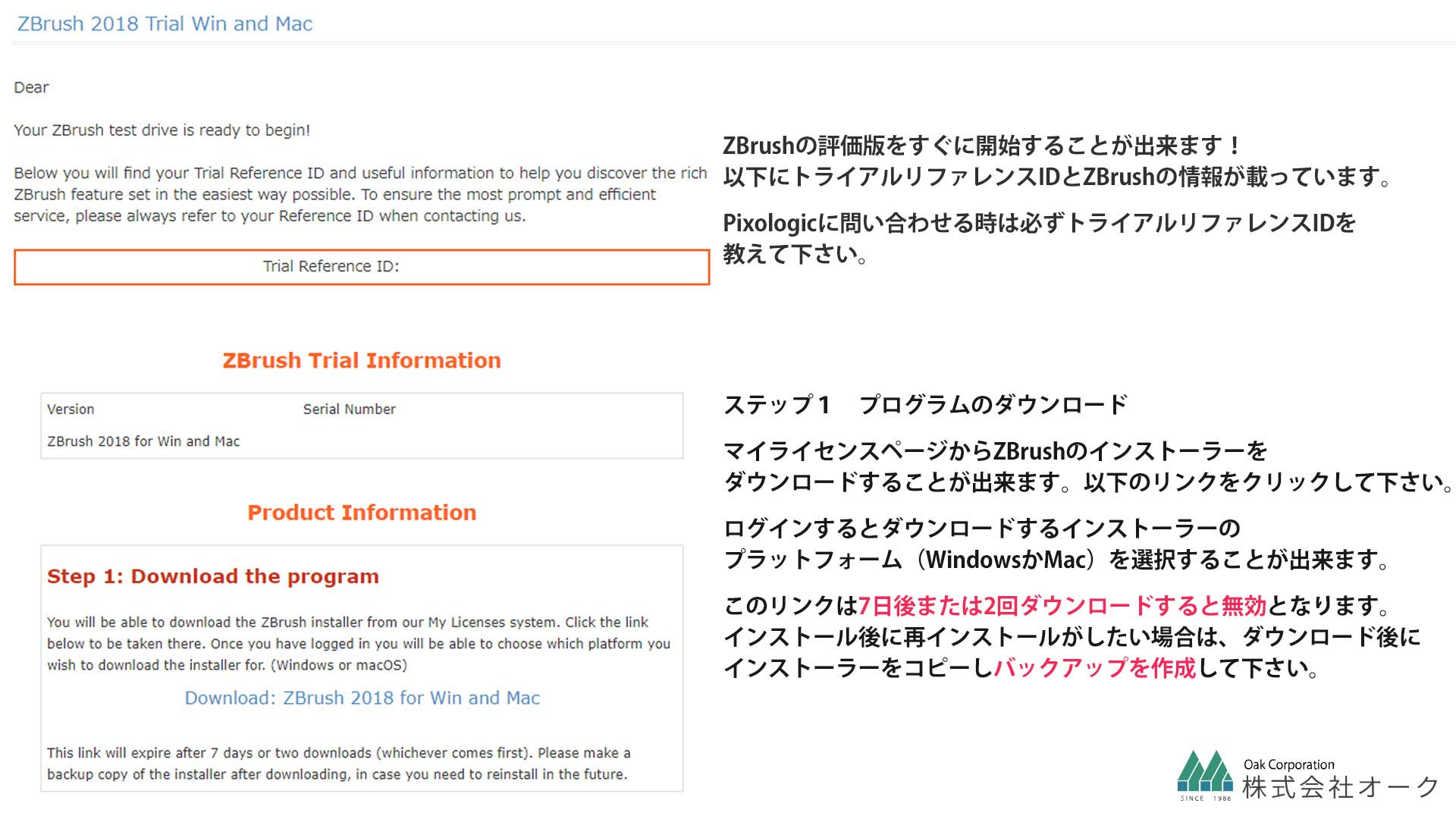
Task: Click the 'ZBrush 2018 for Win and Mac' version value
Action: point(143,441)
